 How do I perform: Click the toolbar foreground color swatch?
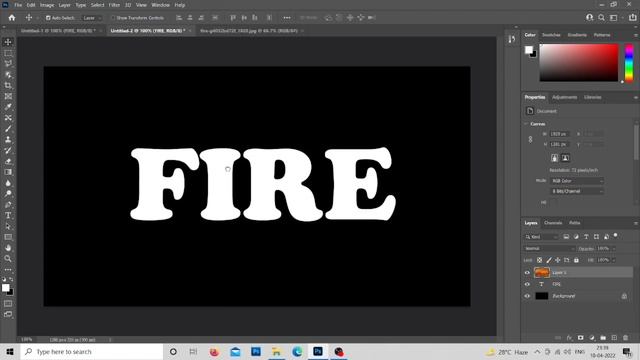point(5,288)
